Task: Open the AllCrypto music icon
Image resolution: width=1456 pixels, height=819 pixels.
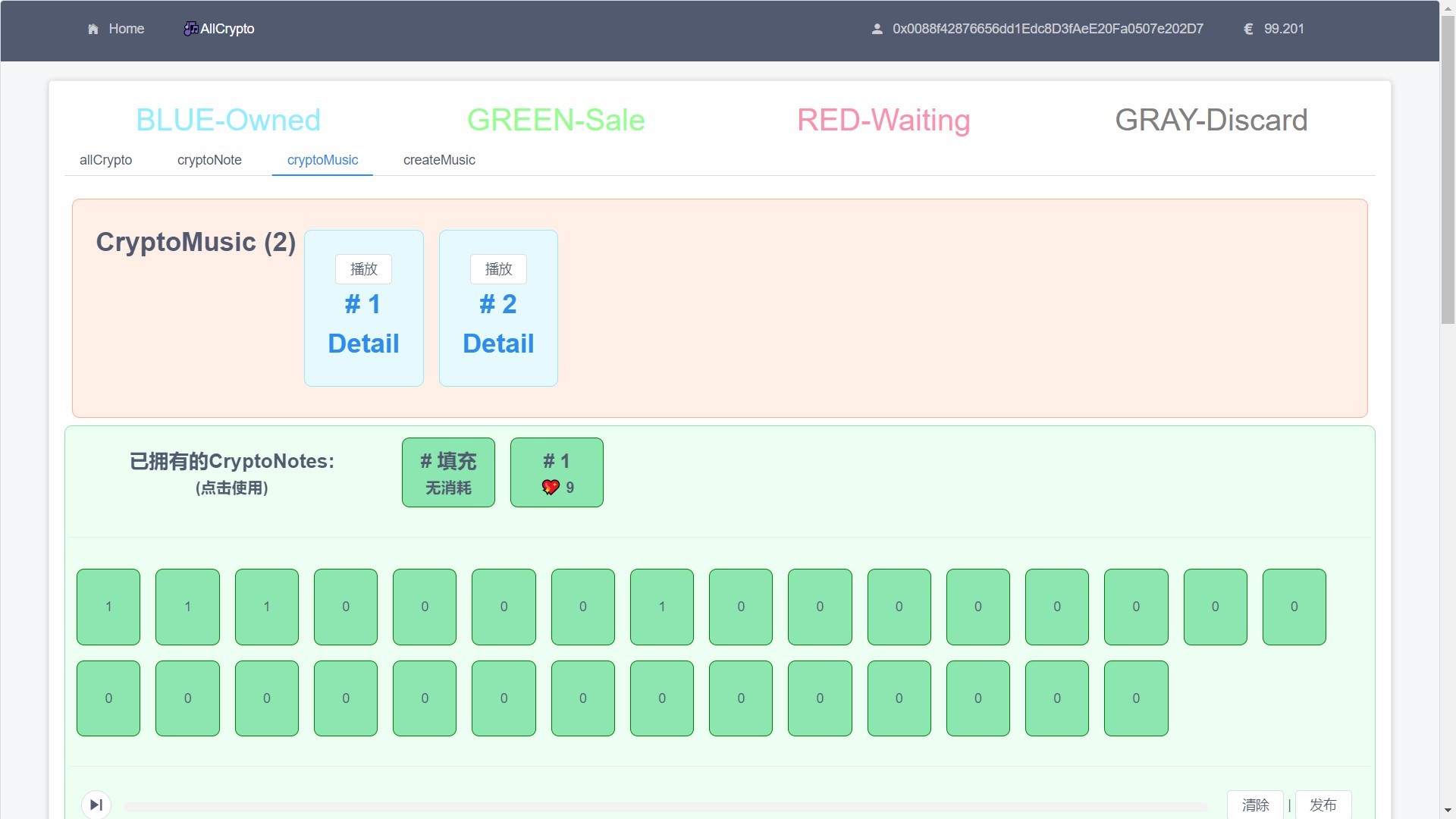Action: coord(191,29)
